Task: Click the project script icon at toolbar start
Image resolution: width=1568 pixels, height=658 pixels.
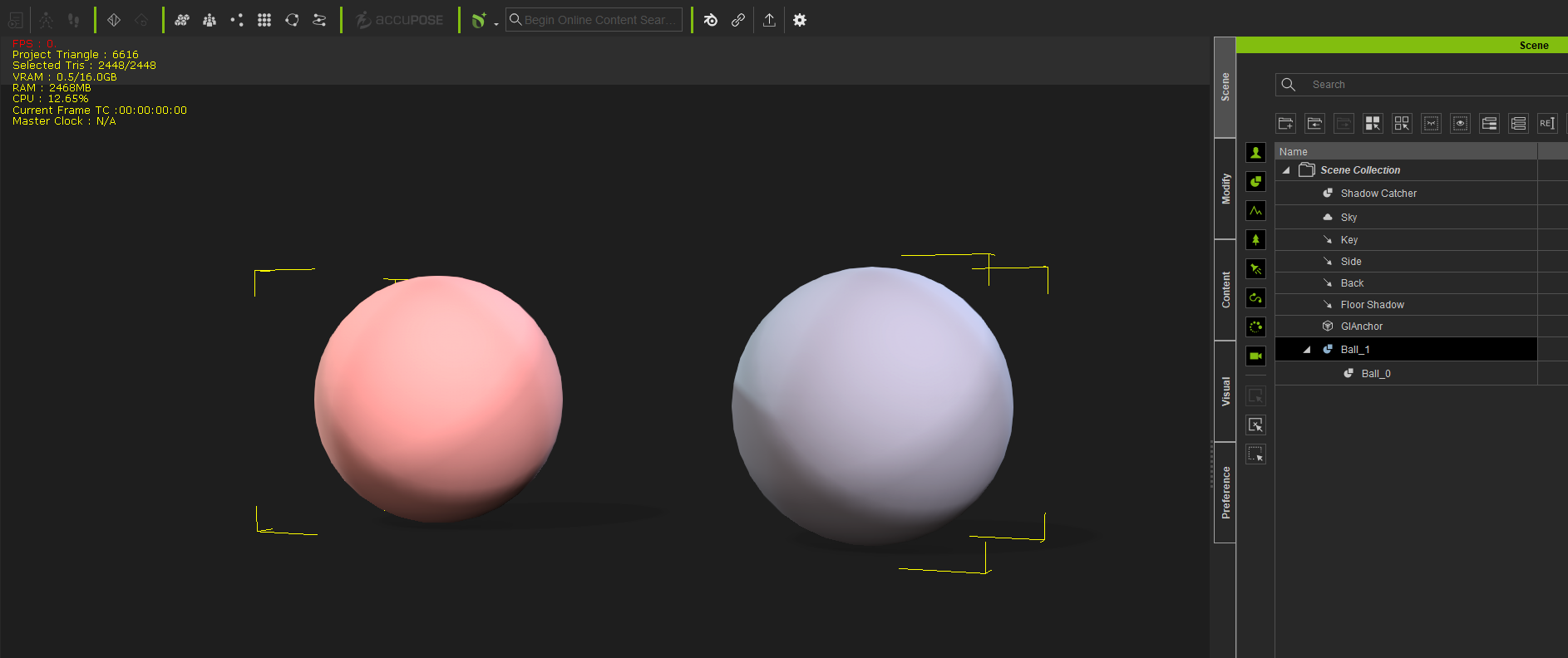Action: [x=16, y=20]
